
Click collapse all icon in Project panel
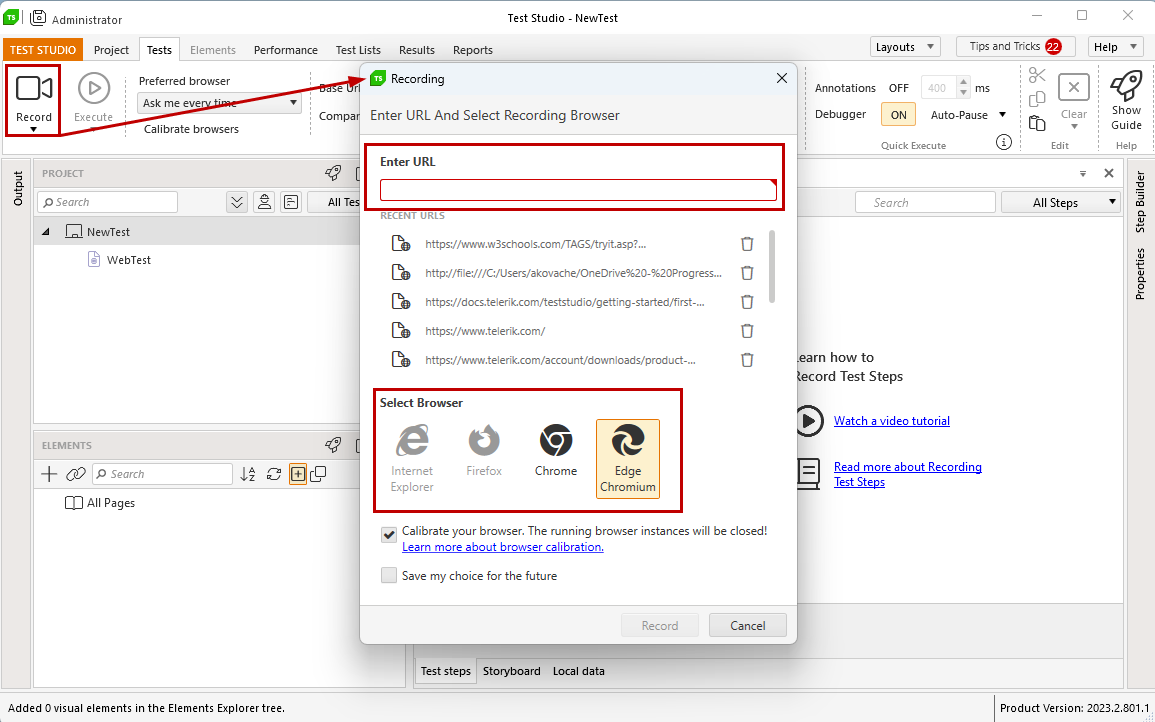point(236,202)
